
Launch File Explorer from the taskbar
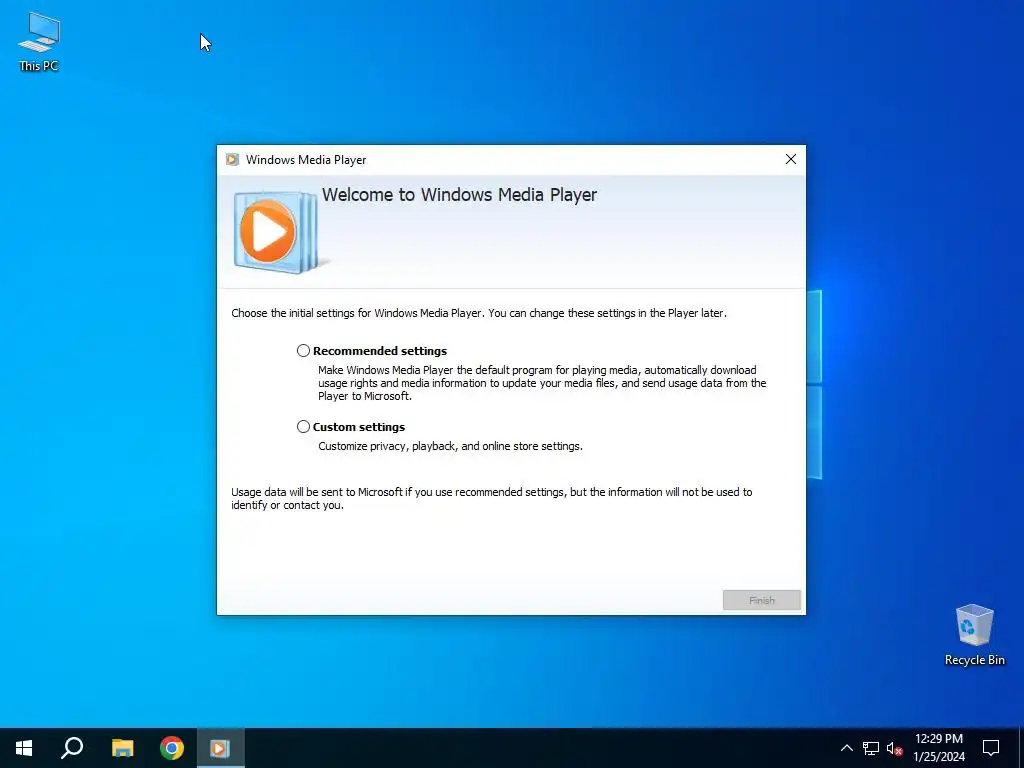122,748
